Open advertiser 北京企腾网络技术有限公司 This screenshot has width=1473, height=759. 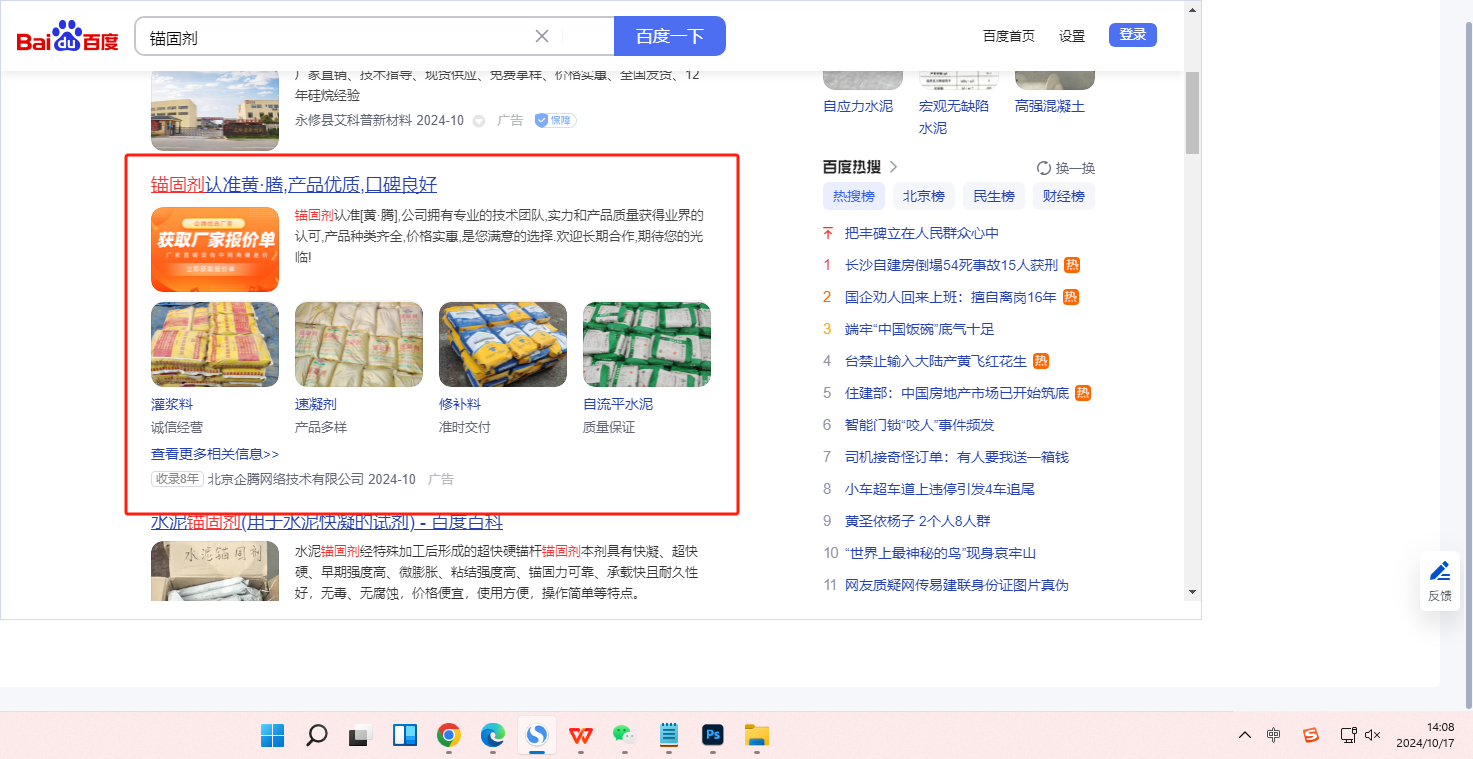pyautogui.click(x=286, y=479)
